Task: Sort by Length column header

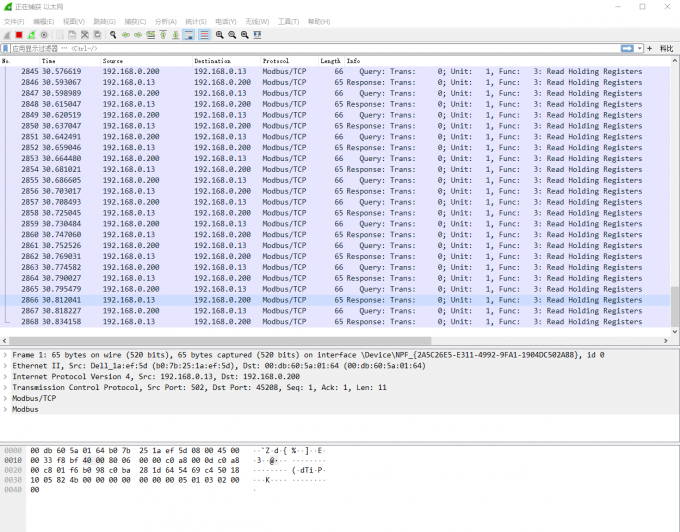Action: pyautogui.click(x=331, y=61)
